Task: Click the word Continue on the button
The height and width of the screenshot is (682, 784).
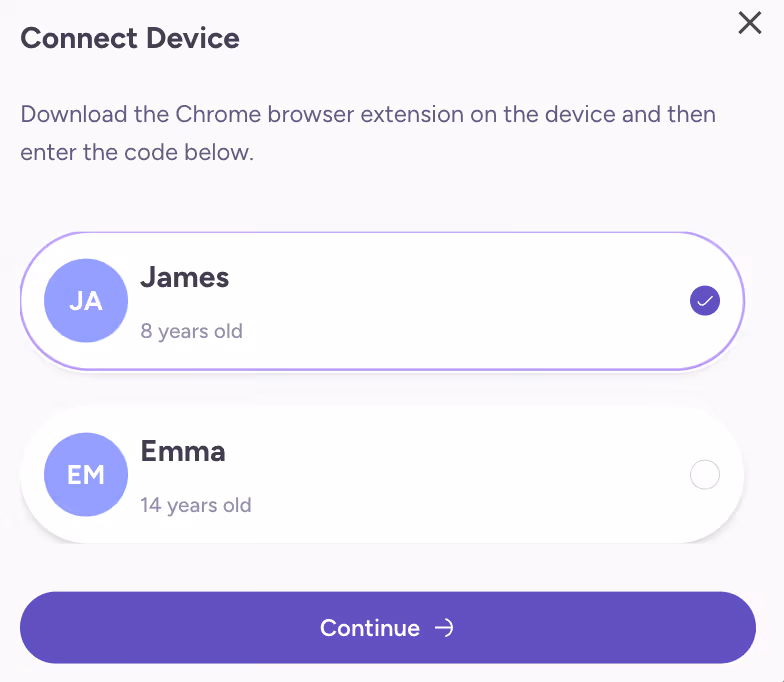Action: [x=370, y=628]
